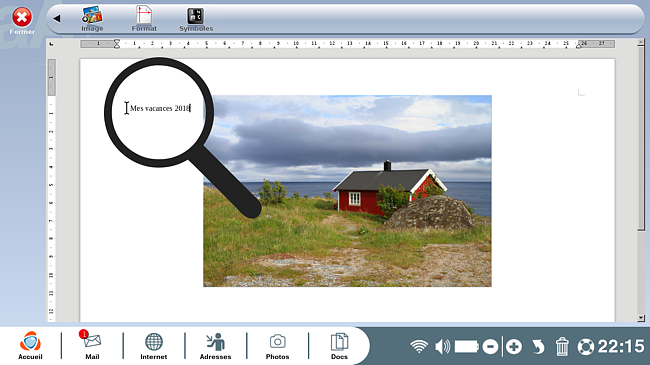Click the scrollbar up arrow
650x365 pixels.
tap(641, 42)
